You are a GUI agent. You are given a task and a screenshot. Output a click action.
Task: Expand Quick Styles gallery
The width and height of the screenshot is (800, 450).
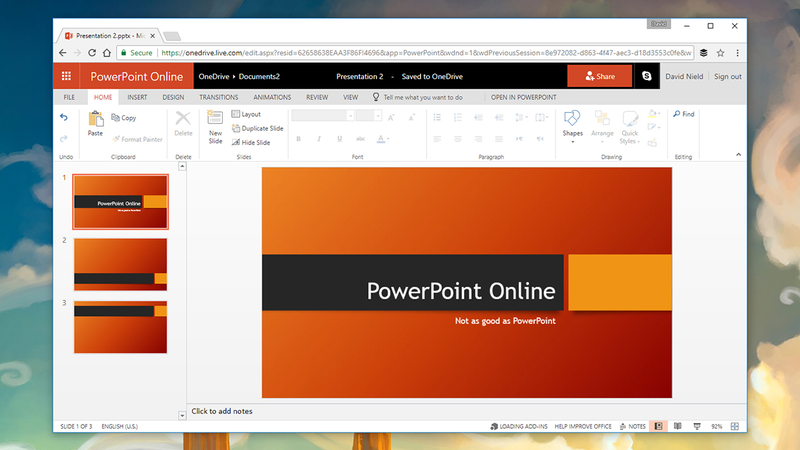pyautogui.click(x=630, y=128)
